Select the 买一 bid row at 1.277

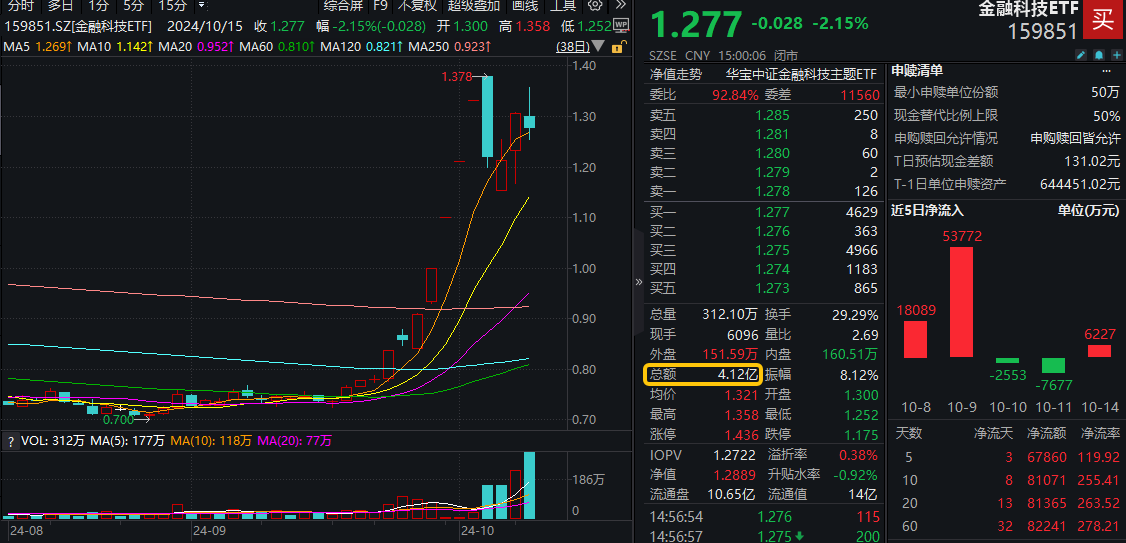764,212
